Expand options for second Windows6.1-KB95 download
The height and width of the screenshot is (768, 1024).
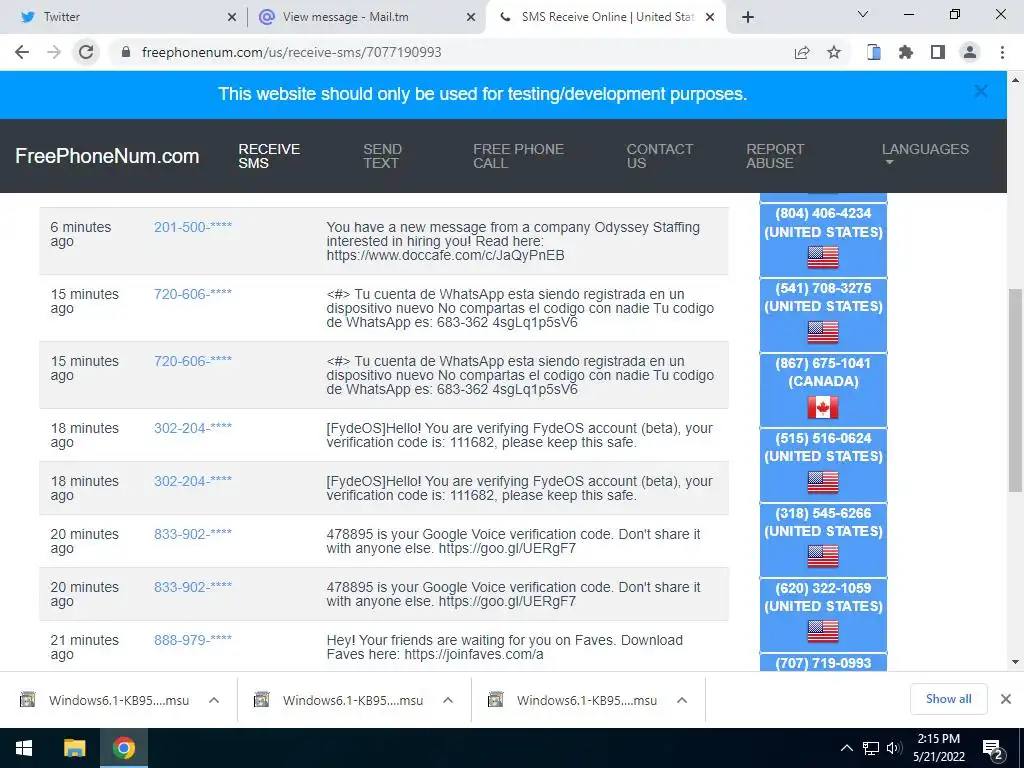(x=448, y=700)
